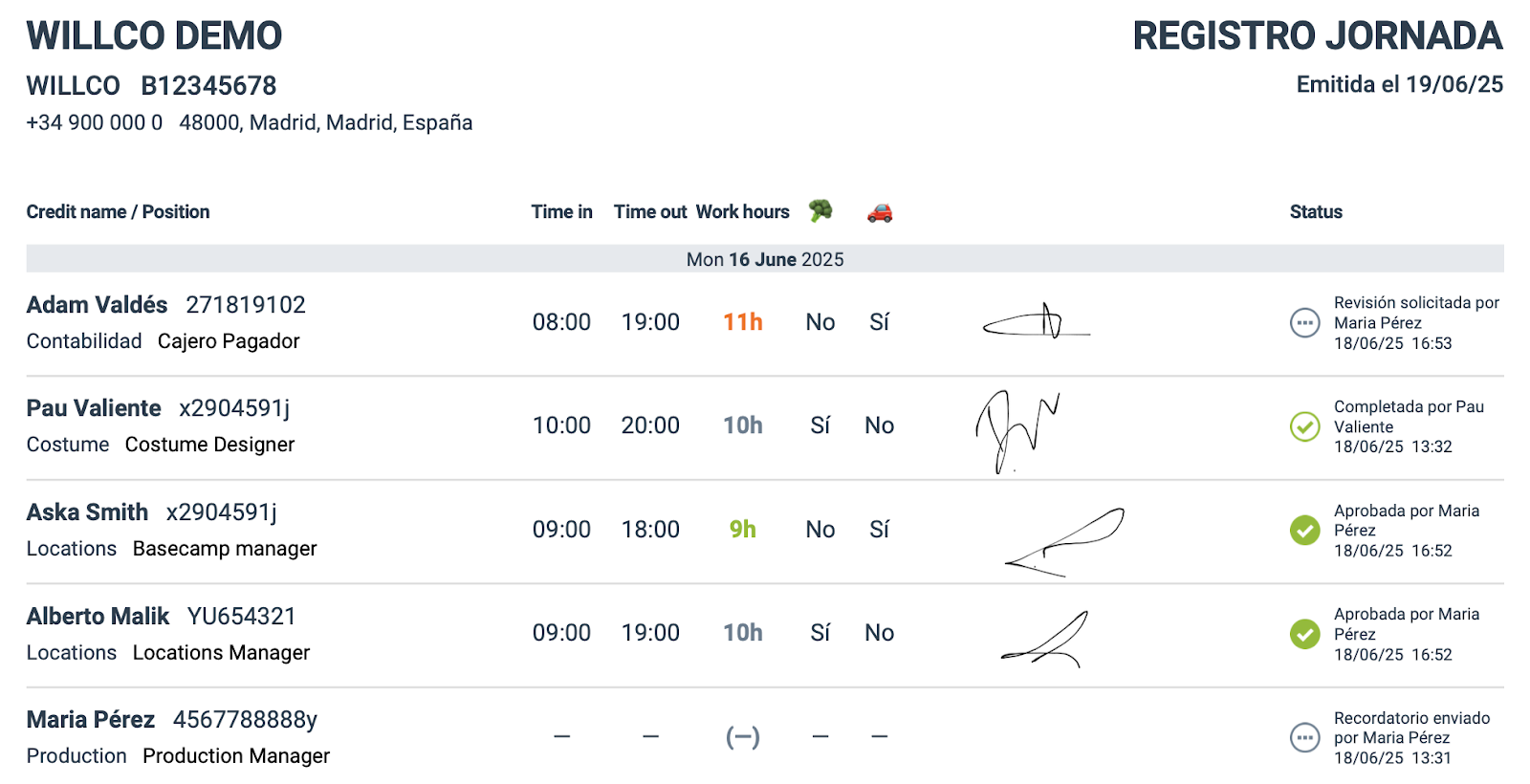
Task: Open Maria Pérez name link
Action: point(90,720)
